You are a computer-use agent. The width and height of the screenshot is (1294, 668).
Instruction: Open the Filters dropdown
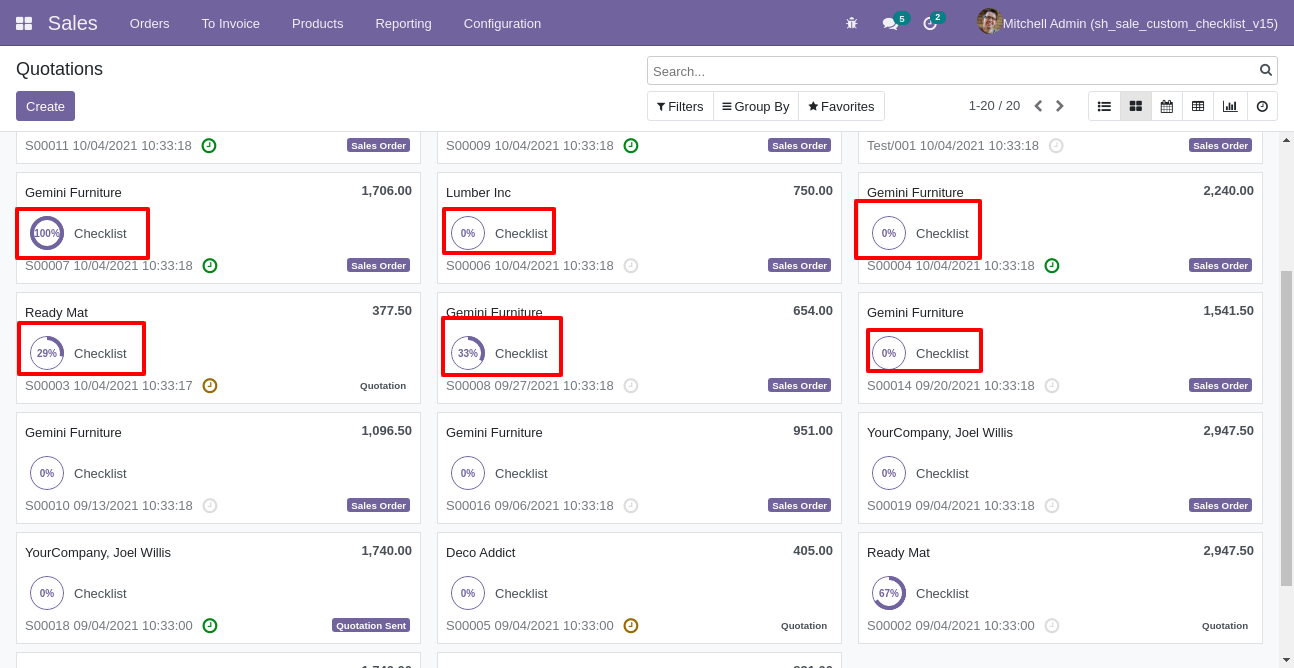680,106
